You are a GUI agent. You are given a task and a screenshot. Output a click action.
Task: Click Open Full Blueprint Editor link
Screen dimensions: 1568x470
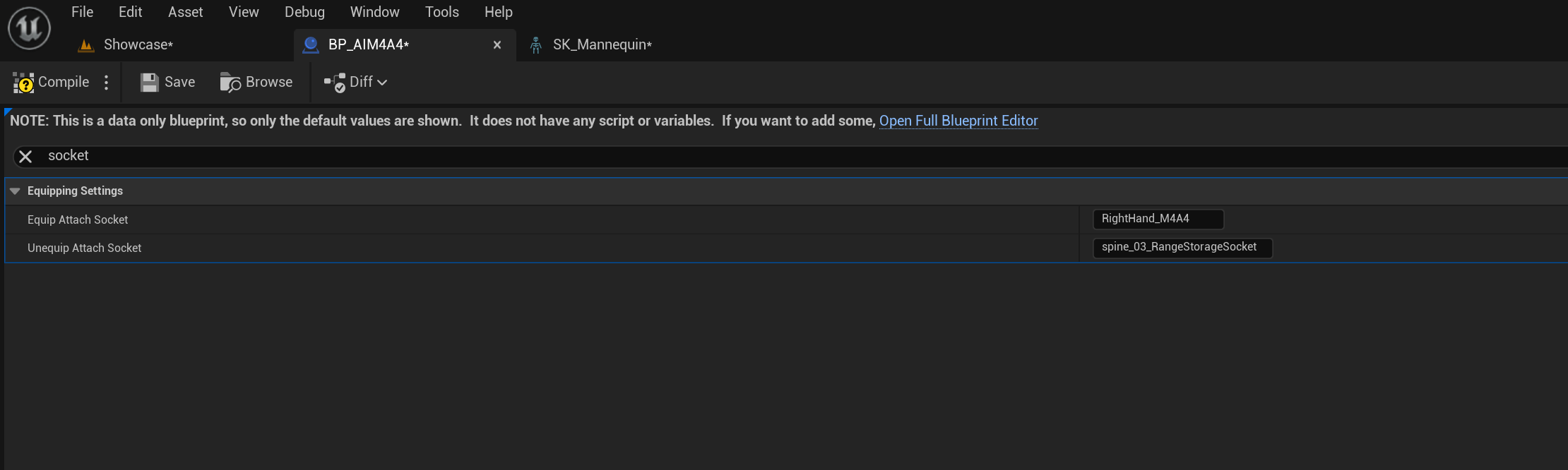point(958,121)
